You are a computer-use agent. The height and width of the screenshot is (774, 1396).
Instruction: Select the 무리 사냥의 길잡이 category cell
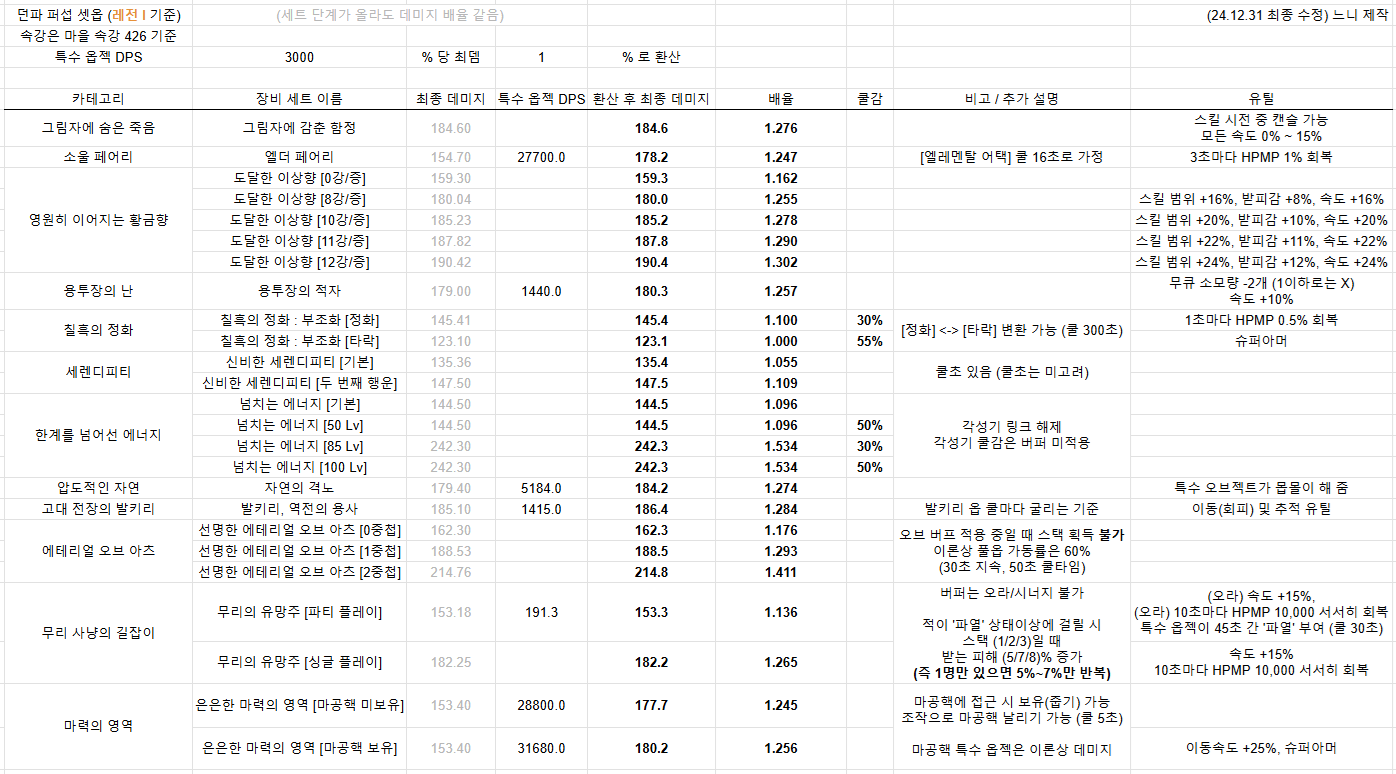click(98, 633)
